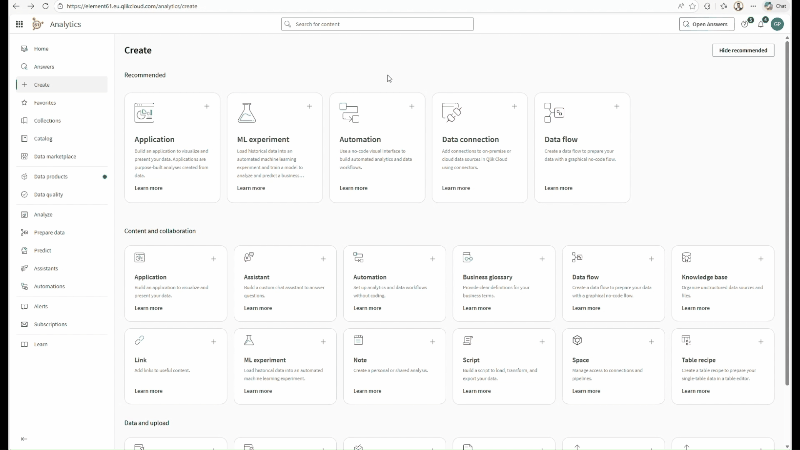Click the Alerts sidebar icon
The width and height of the screenshot is (800, 450).
click(24, 306)
